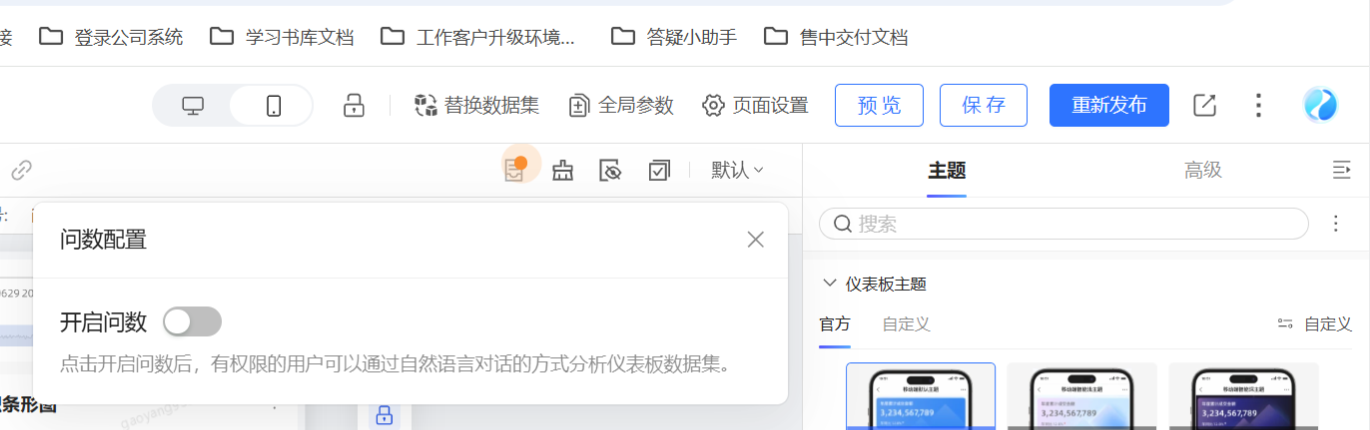The image size is (1370, 430).
Task: Click the 保存 save button
Action: click(x=983, y=105)
